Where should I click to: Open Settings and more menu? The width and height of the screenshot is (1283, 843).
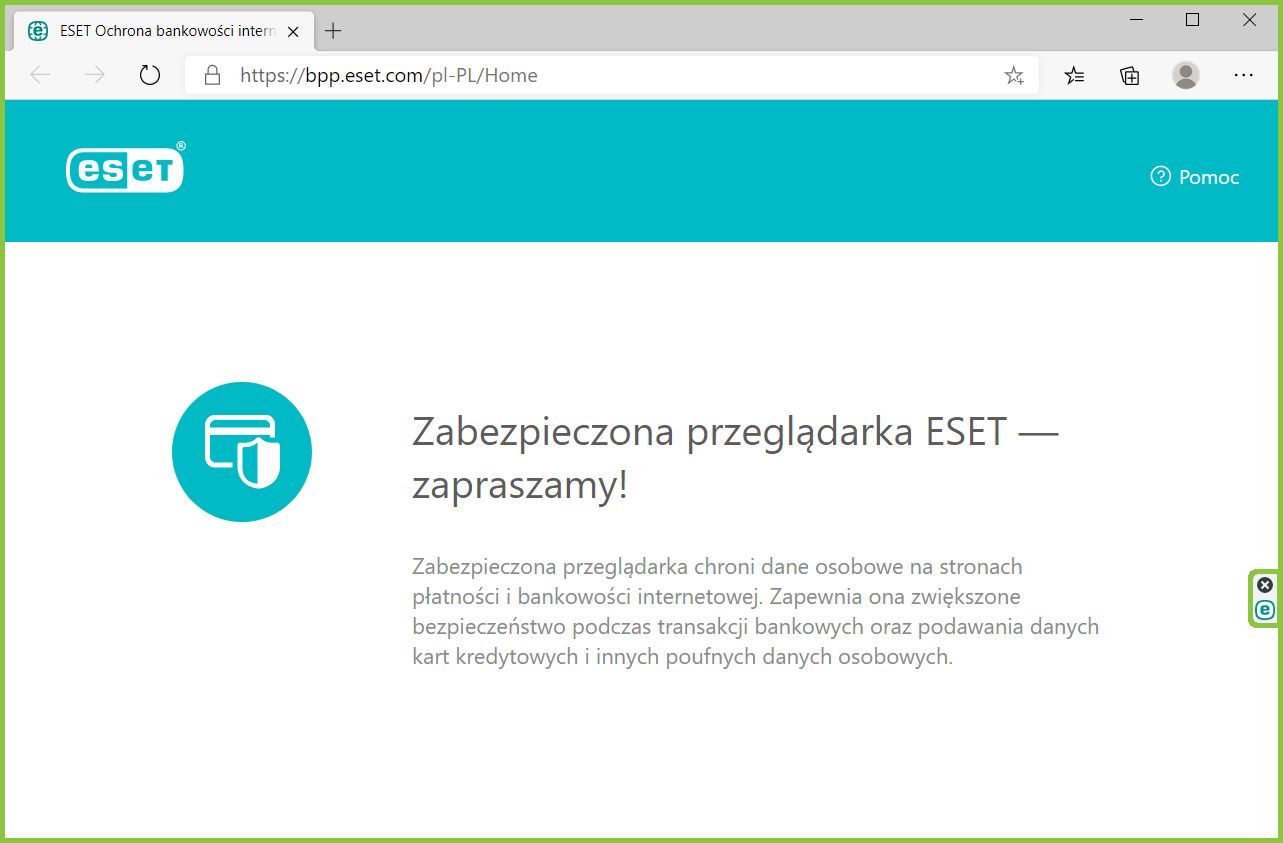(1243, 75)
